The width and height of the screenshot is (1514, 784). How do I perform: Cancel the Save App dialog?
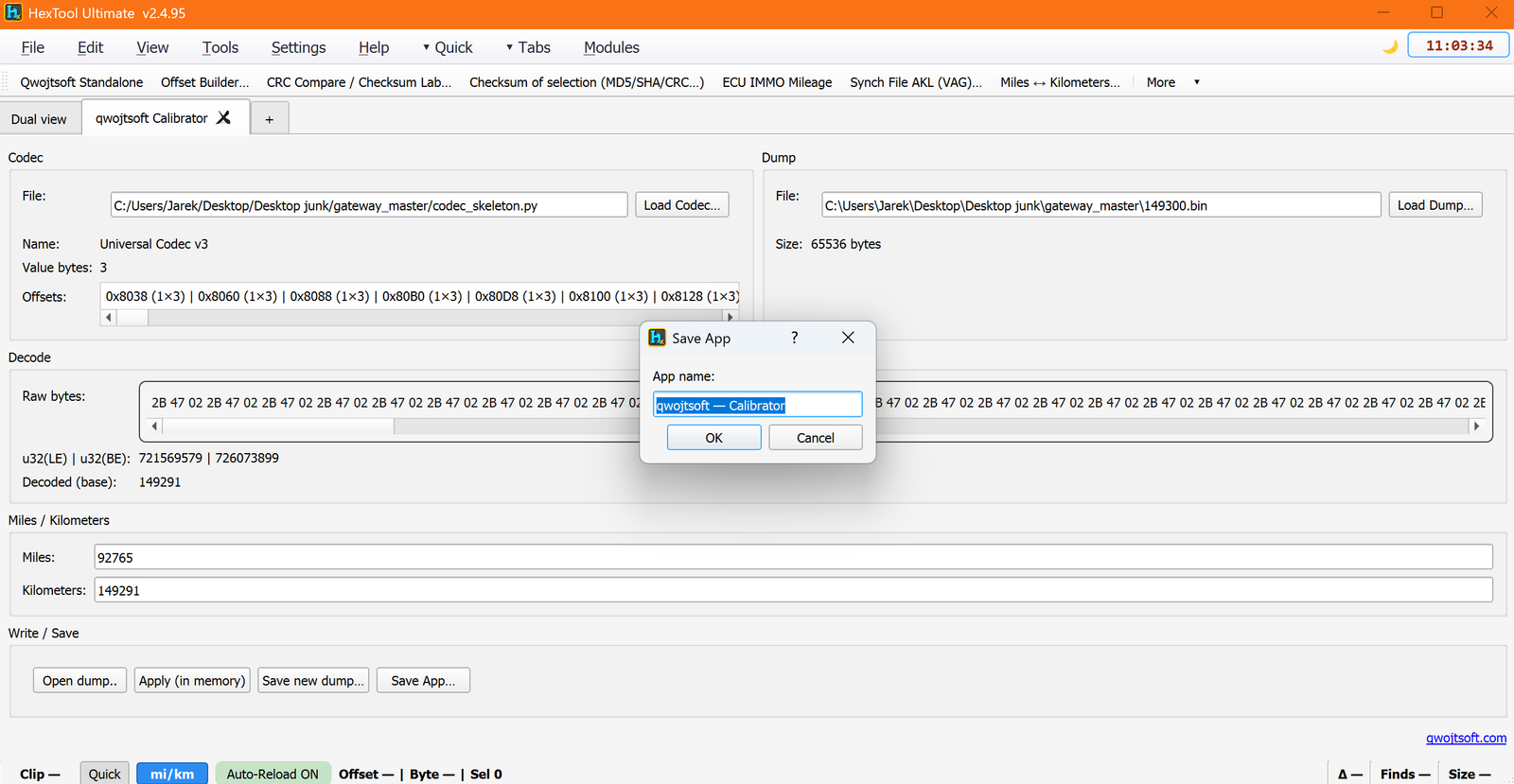click(x=816, y=438)
